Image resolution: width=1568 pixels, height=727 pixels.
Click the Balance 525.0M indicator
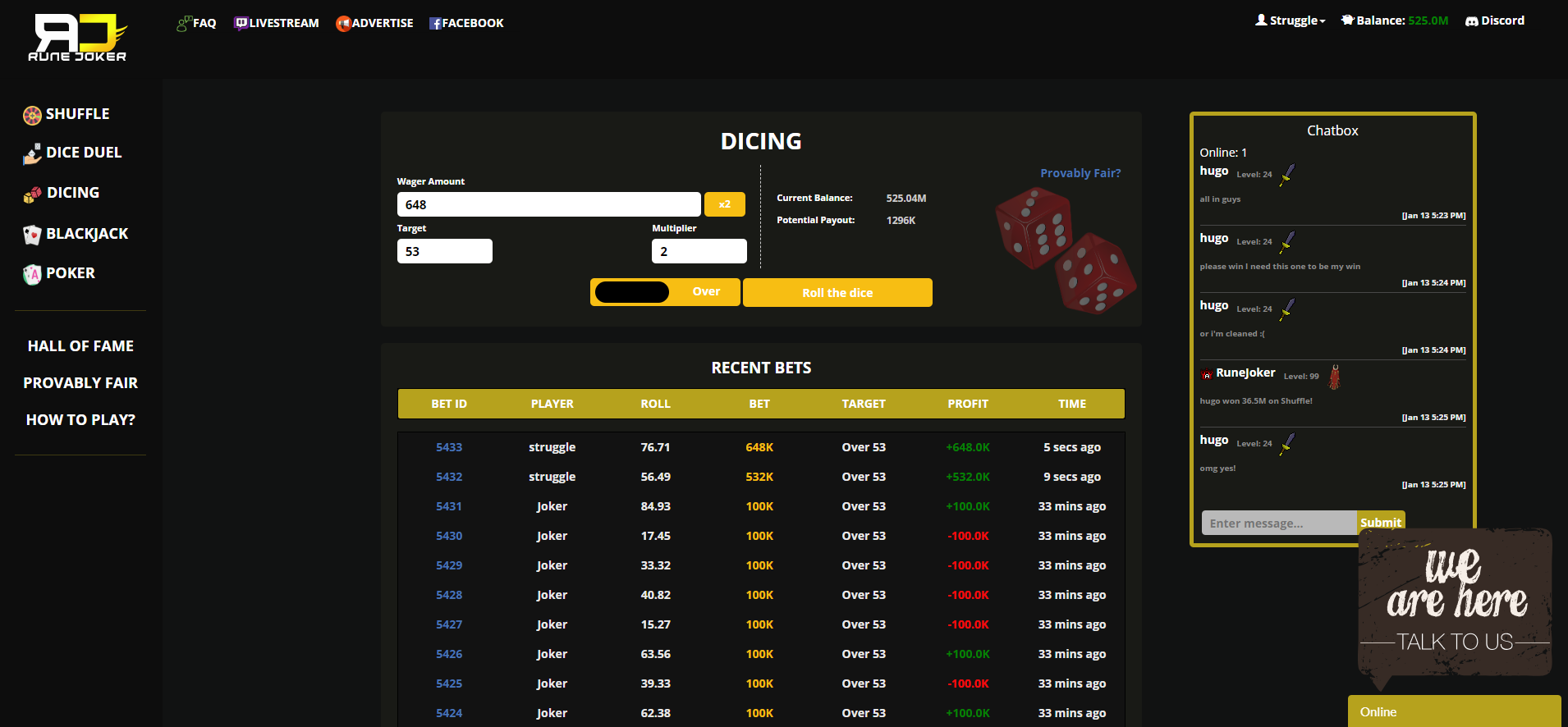(1395, 21)
